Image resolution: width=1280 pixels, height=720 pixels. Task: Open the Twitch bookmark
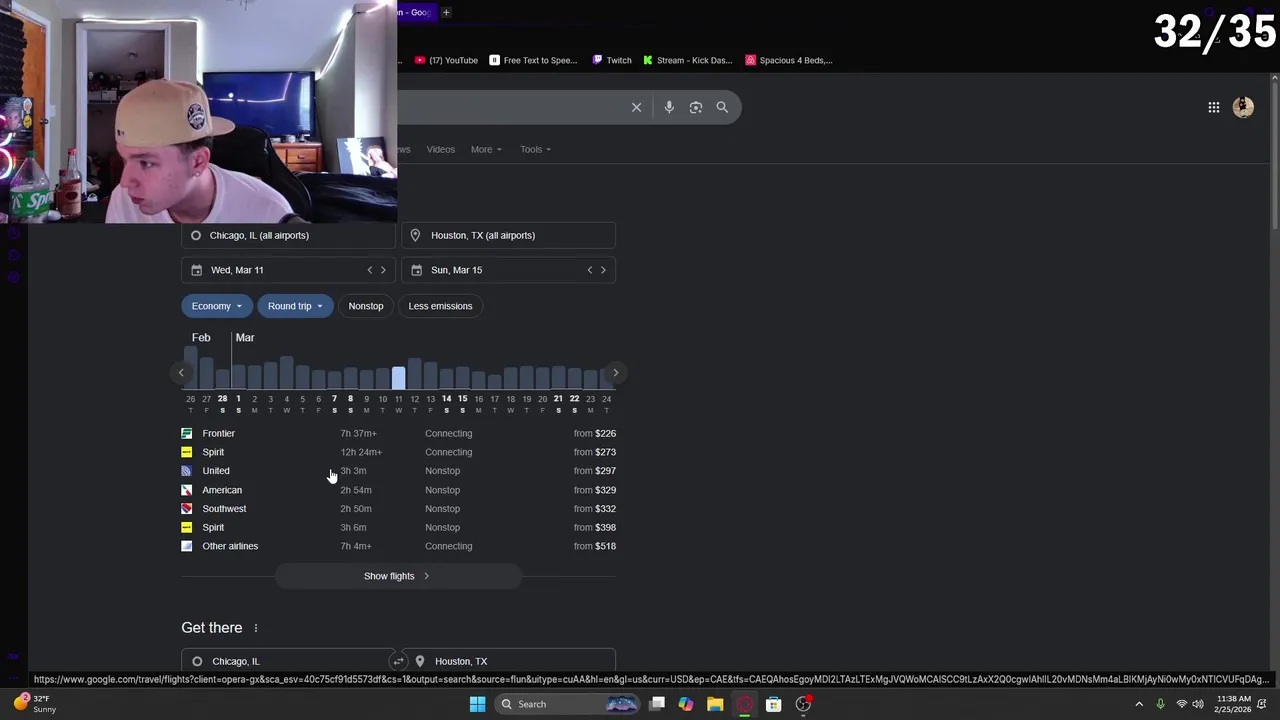612,60
